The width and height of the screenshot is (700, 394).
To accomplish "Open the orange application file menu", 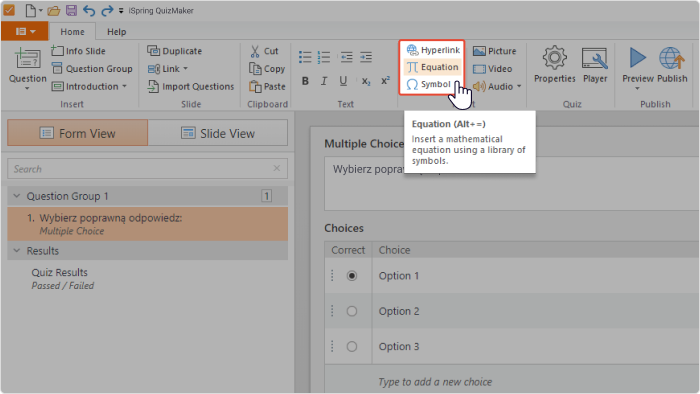I will point(25,31).
